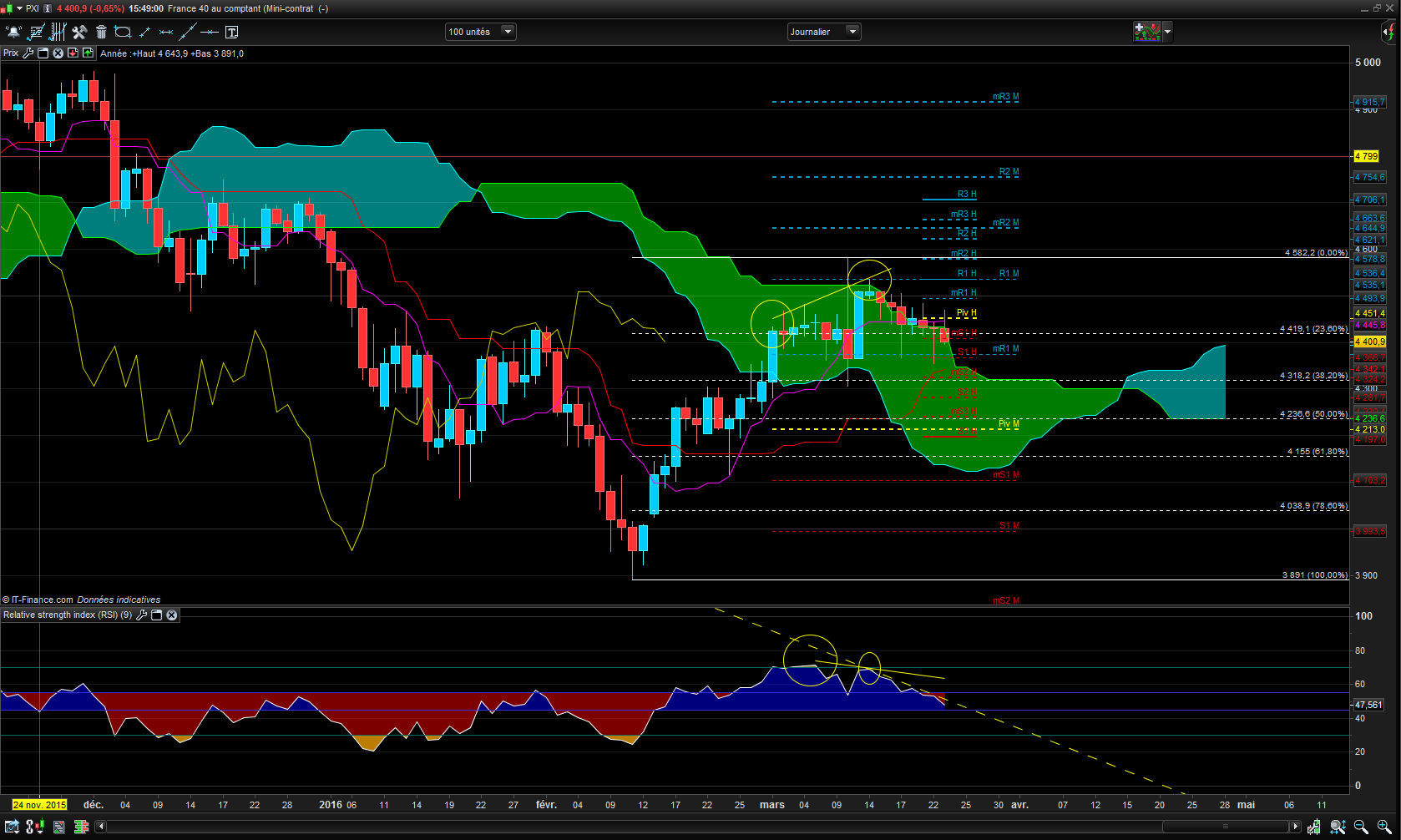1401x840 pixels.
Task: Select the horizontal line drawing tool
Action: (210, 32)
